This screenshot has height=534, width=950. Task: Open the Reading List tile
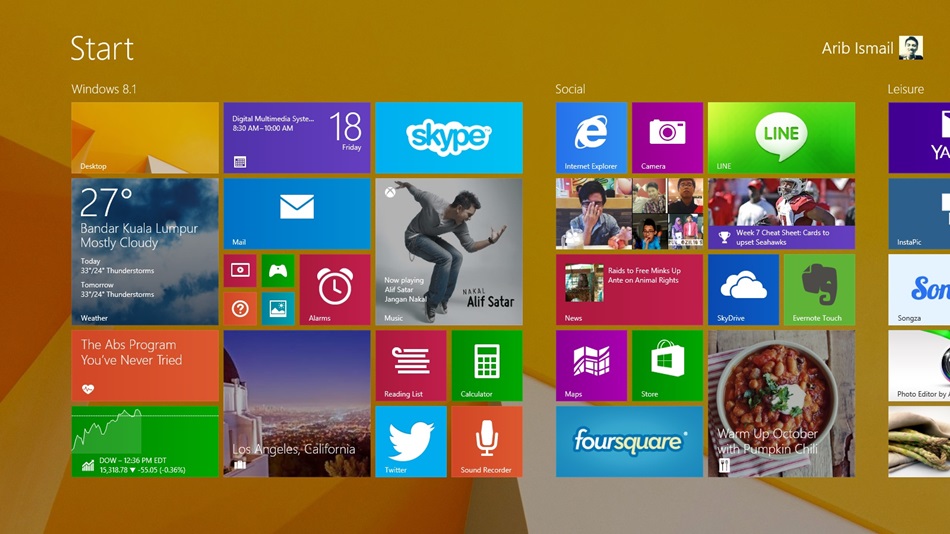point(411,365)
